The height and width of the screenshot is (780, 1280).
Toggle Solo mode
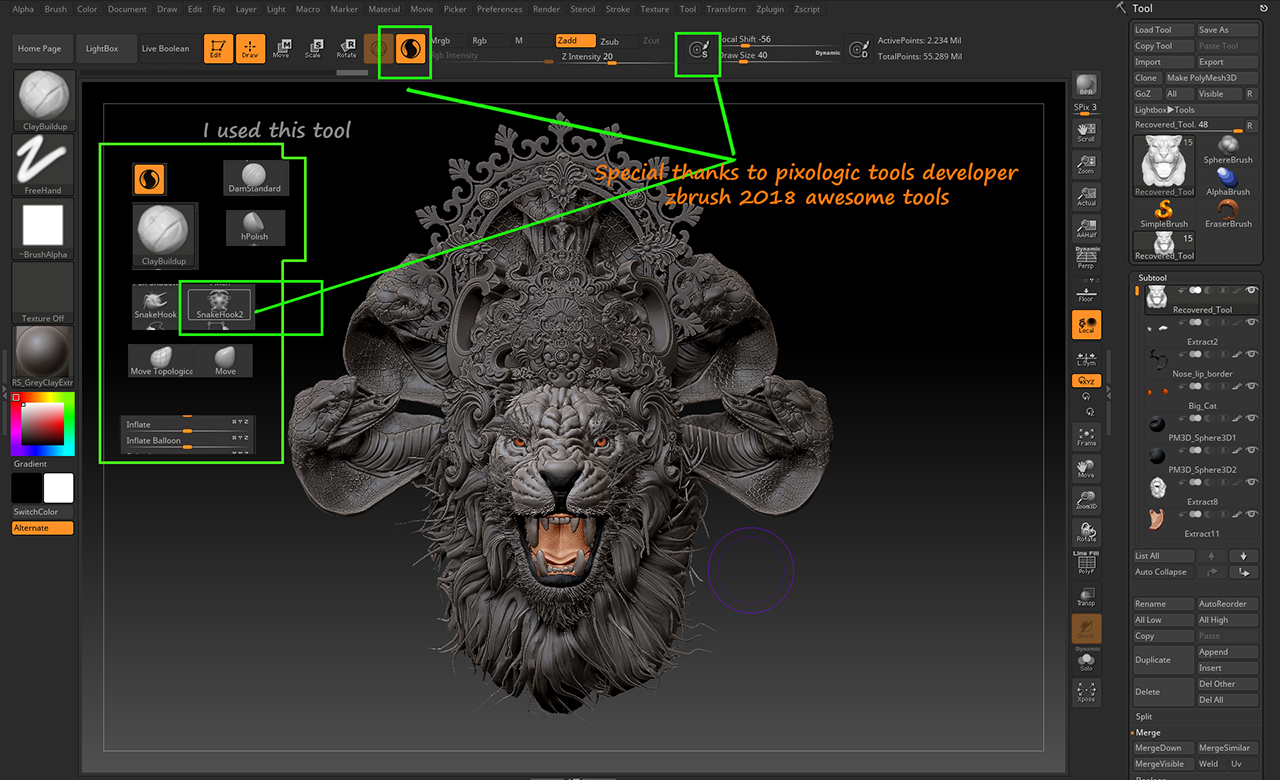point(1086,661)
